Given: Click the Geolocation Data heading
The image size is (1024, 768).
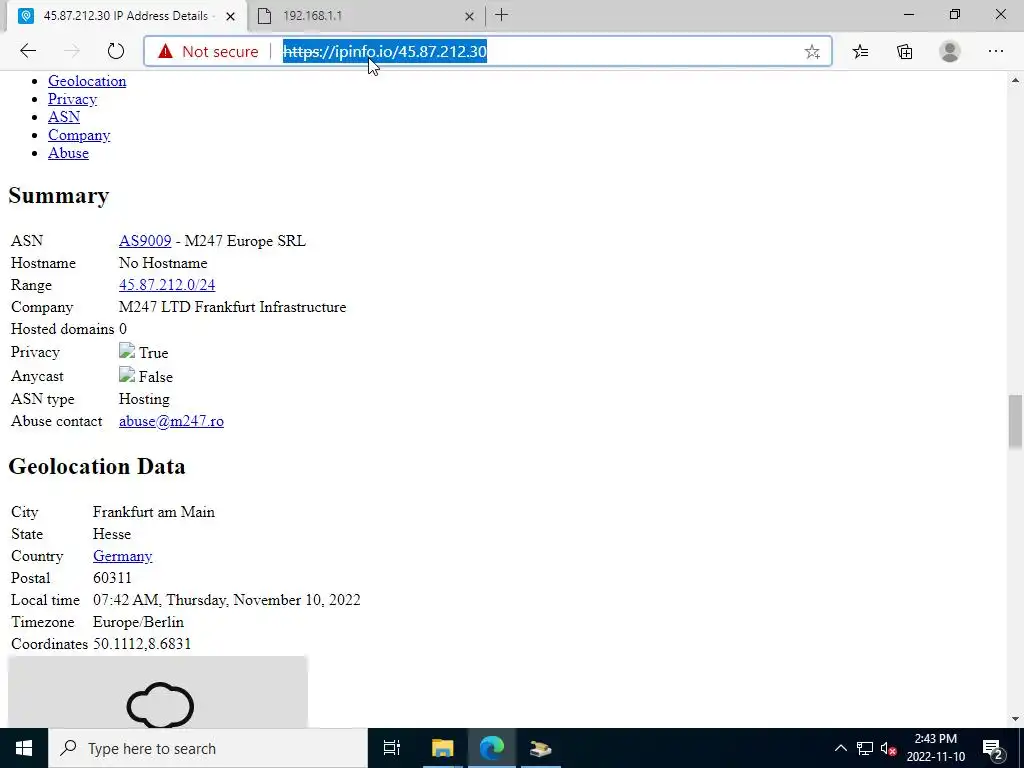Looking at the screenshot, I should pyautogui.click(x=97, y=466).
